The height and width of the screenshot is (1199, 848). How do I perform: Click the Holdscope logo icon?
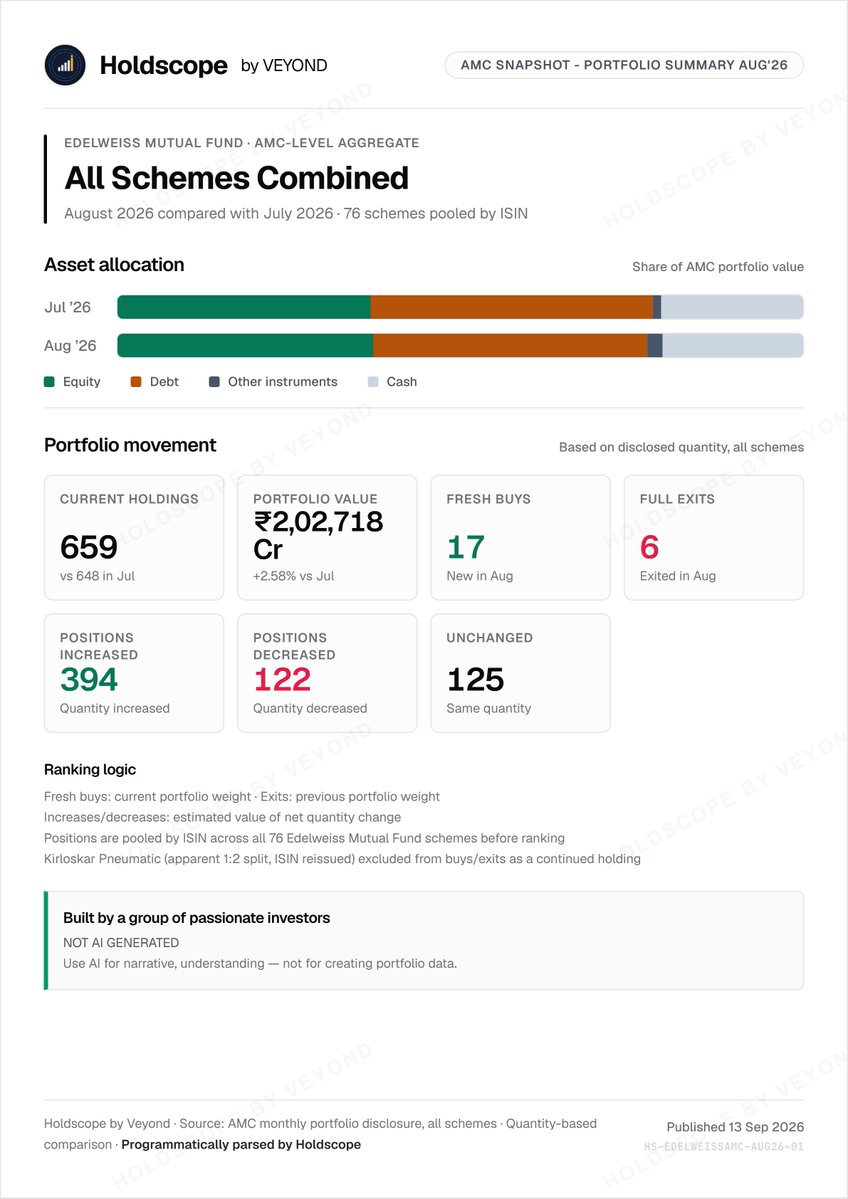coord(65,65)
